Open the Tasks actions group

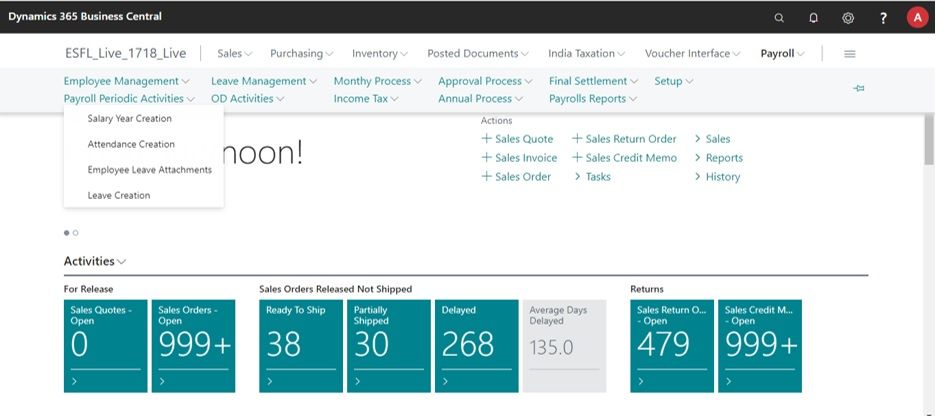click(x=592, y=177)
